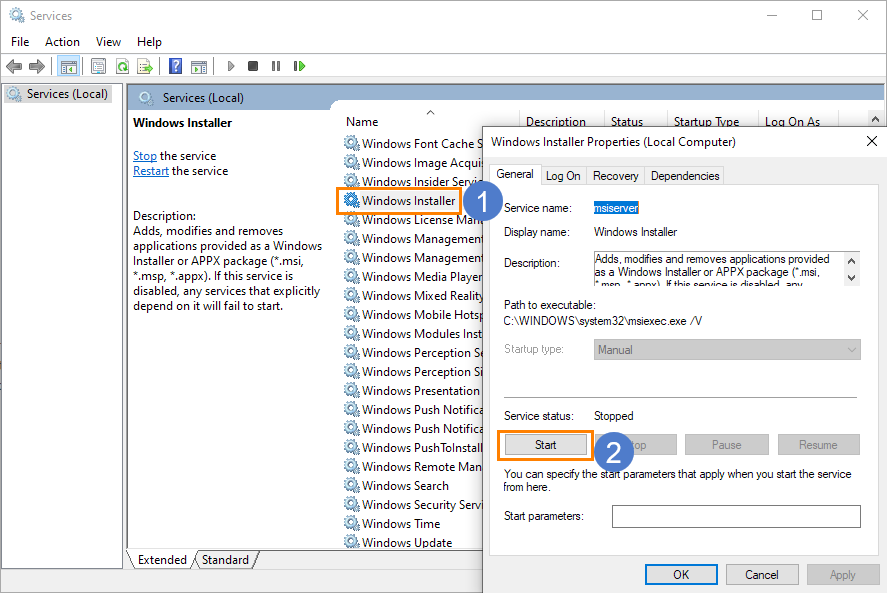This screenshot has height=593, width=887.
Task: Switch to the Recovery tab
Action: coord(615,176)
